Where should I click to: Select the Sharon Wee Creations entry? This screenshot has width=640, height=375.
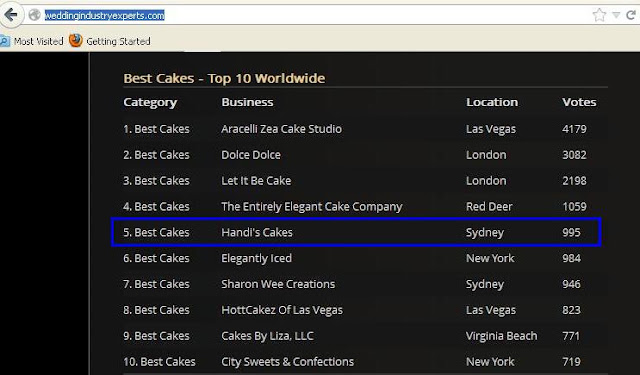[278, 284]
